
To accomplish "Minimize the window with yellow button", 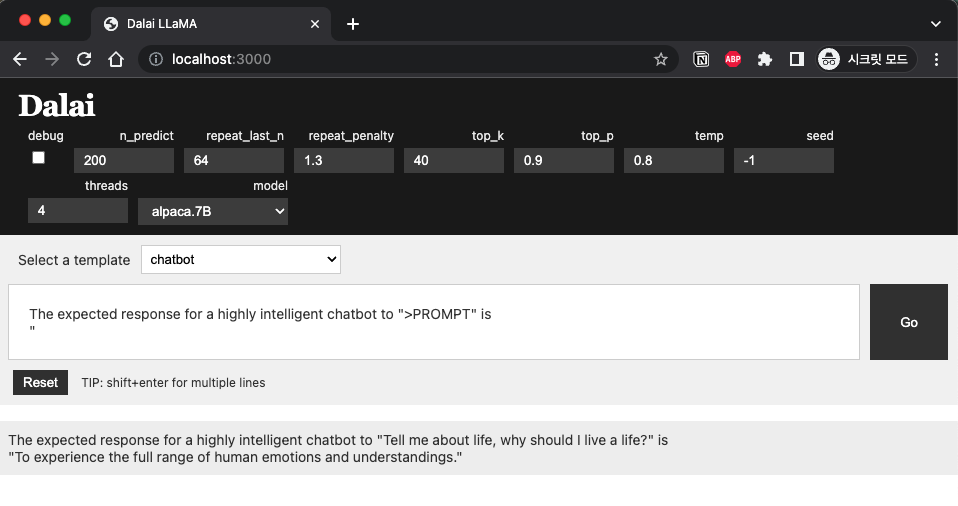I will click(x=45, y=20).
